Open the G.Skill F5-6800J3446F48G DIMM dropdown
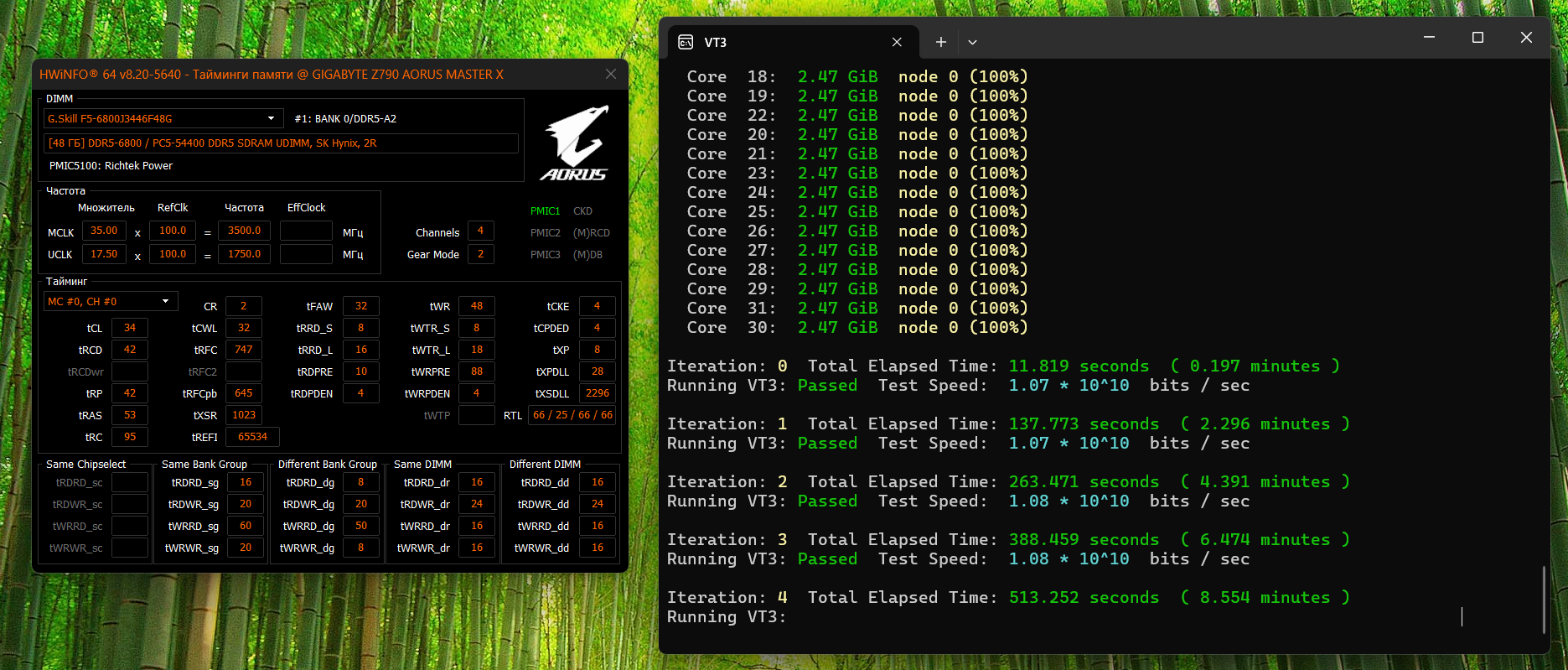The width and height of the screenshot is (1568, 670). (163, 118)
